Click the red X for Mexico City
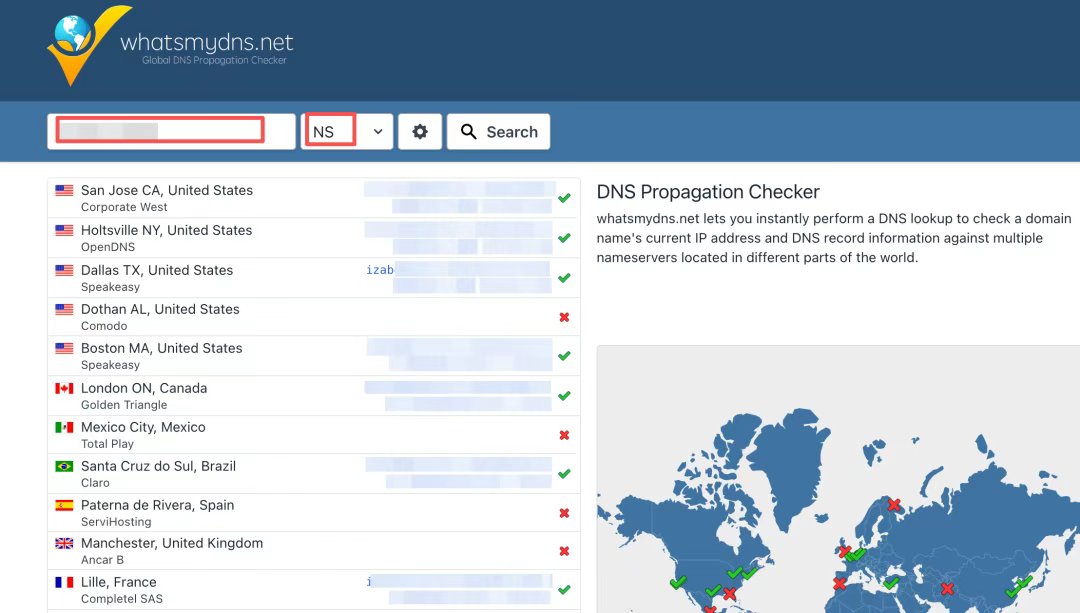The width and height of the screenshot is (1080, 613). tap(563, 434)
